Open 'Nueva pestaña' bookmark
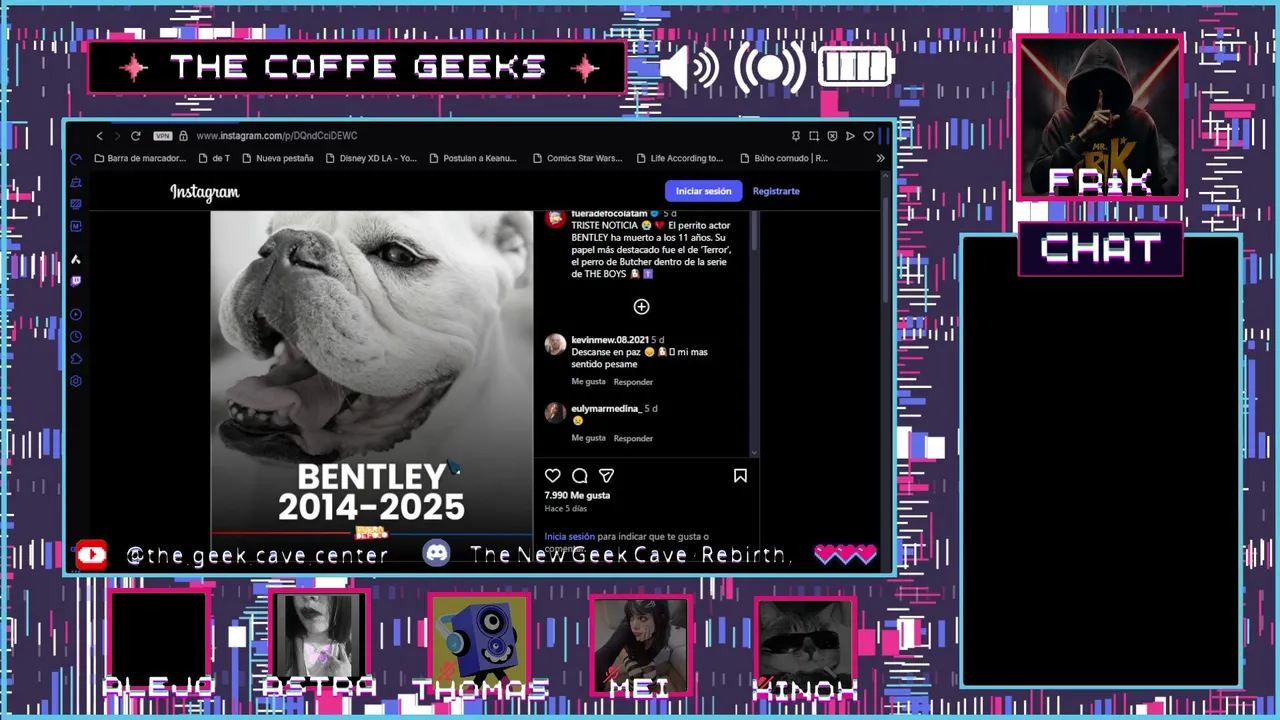This screenshot has width=1280, height=720. [278, 158]
